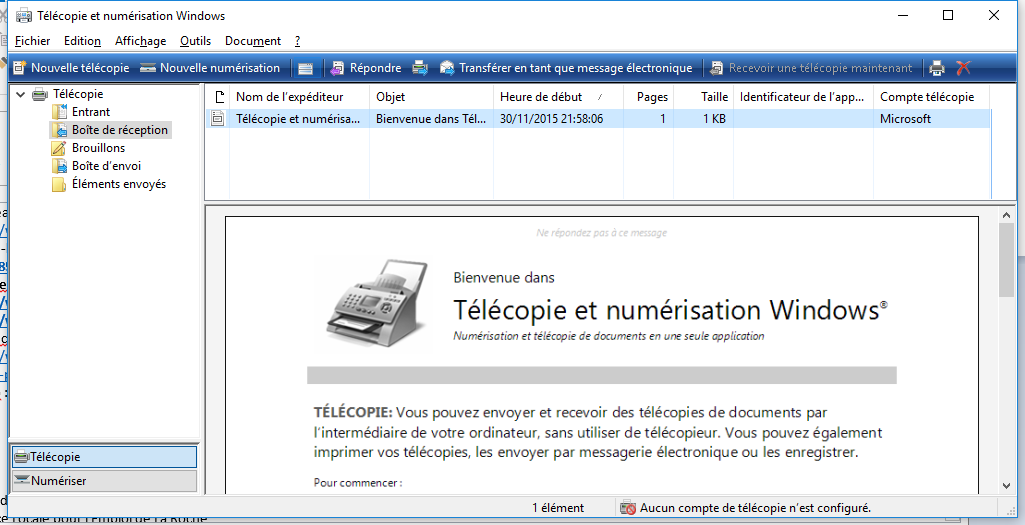Open the Document menu
This screenshot has height=525, width=1025.
pyautogui.click(x=253, y=41)
